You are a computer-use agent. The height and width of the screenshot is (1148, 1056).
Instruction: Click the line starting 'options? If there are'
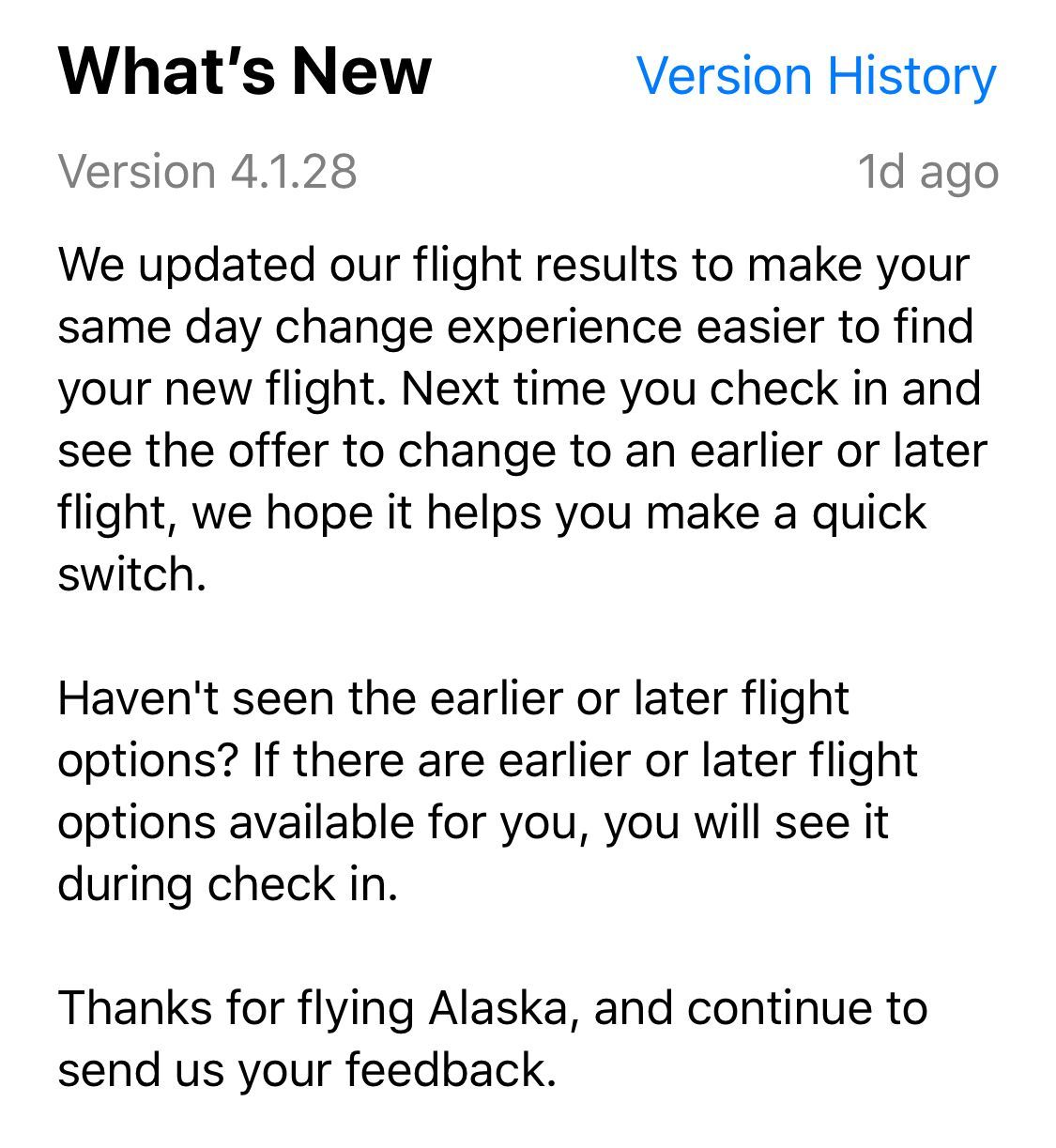(487, 760)
